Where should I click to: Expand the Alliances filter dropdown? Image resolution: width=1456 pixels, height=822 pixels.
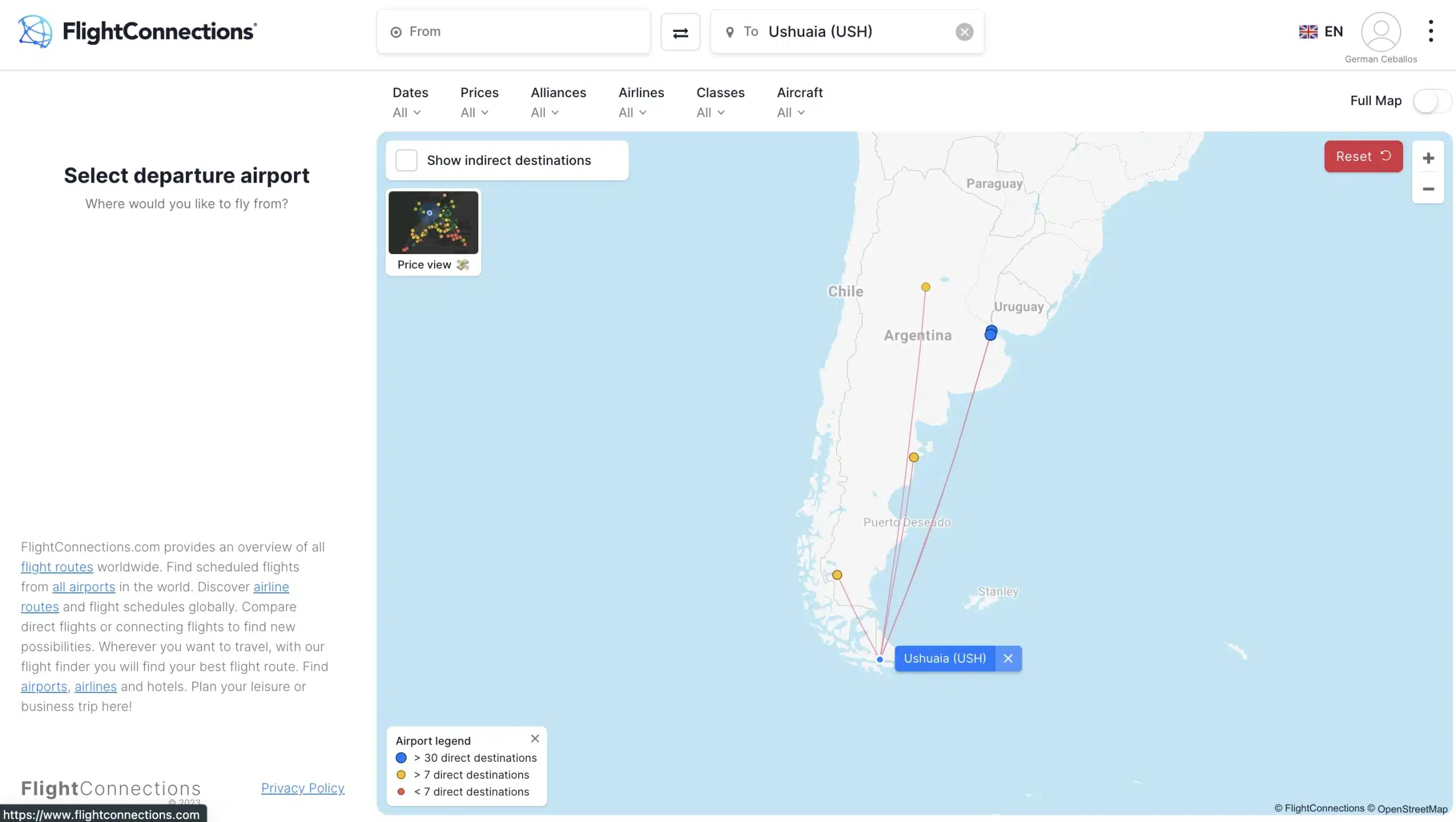pos(558,102)
